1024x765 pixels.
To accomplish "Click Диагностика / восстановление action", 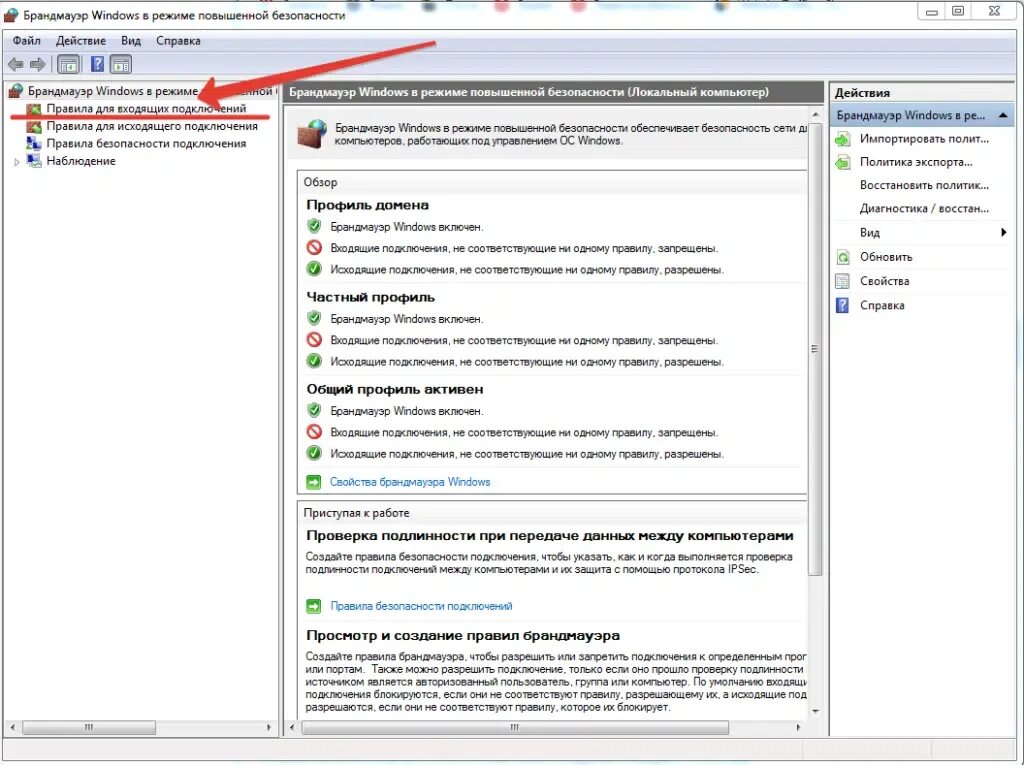I will coord(924,209).
